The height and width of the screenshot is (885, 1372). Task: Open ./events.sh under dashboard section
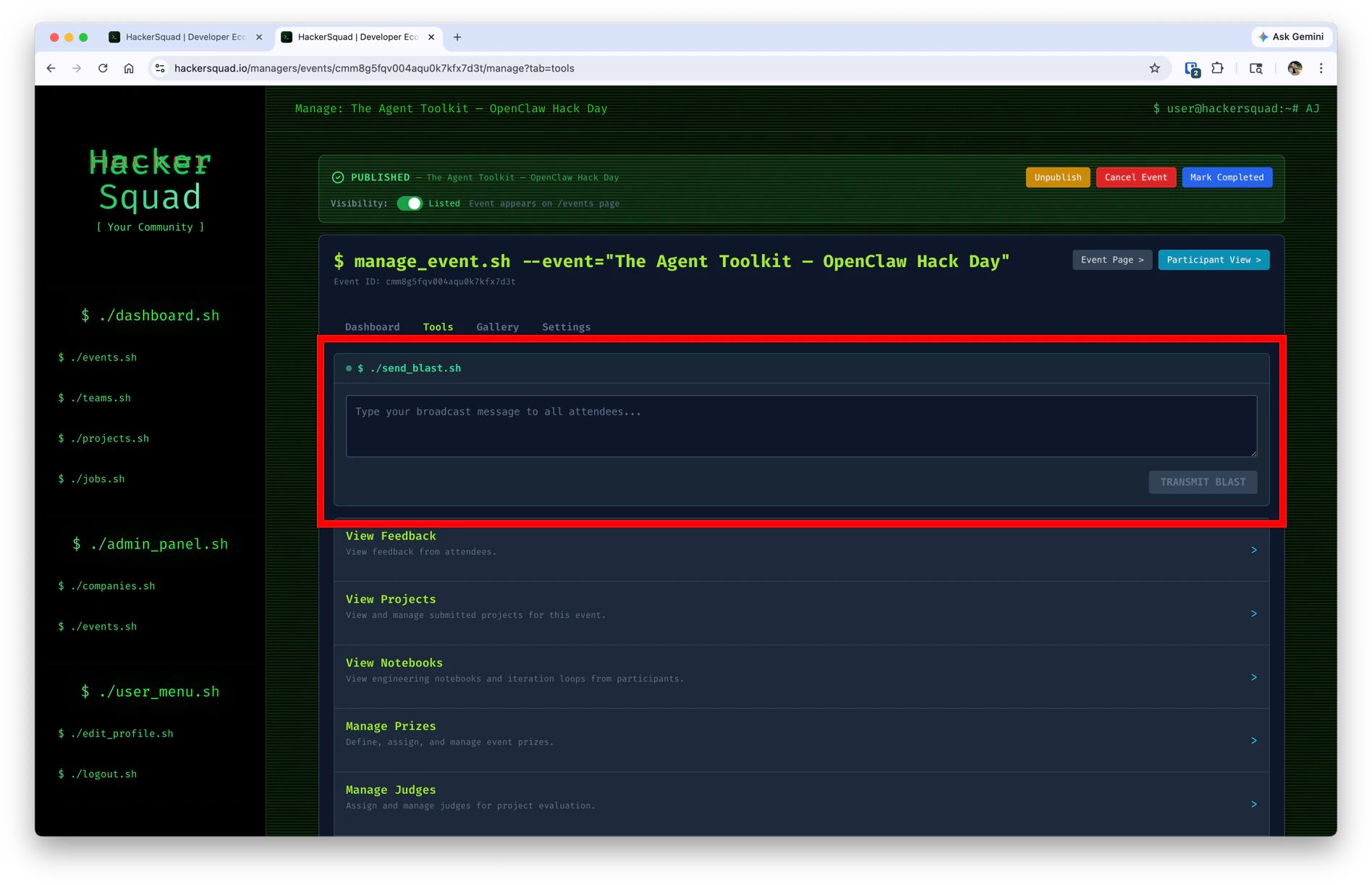click(98, 357)
